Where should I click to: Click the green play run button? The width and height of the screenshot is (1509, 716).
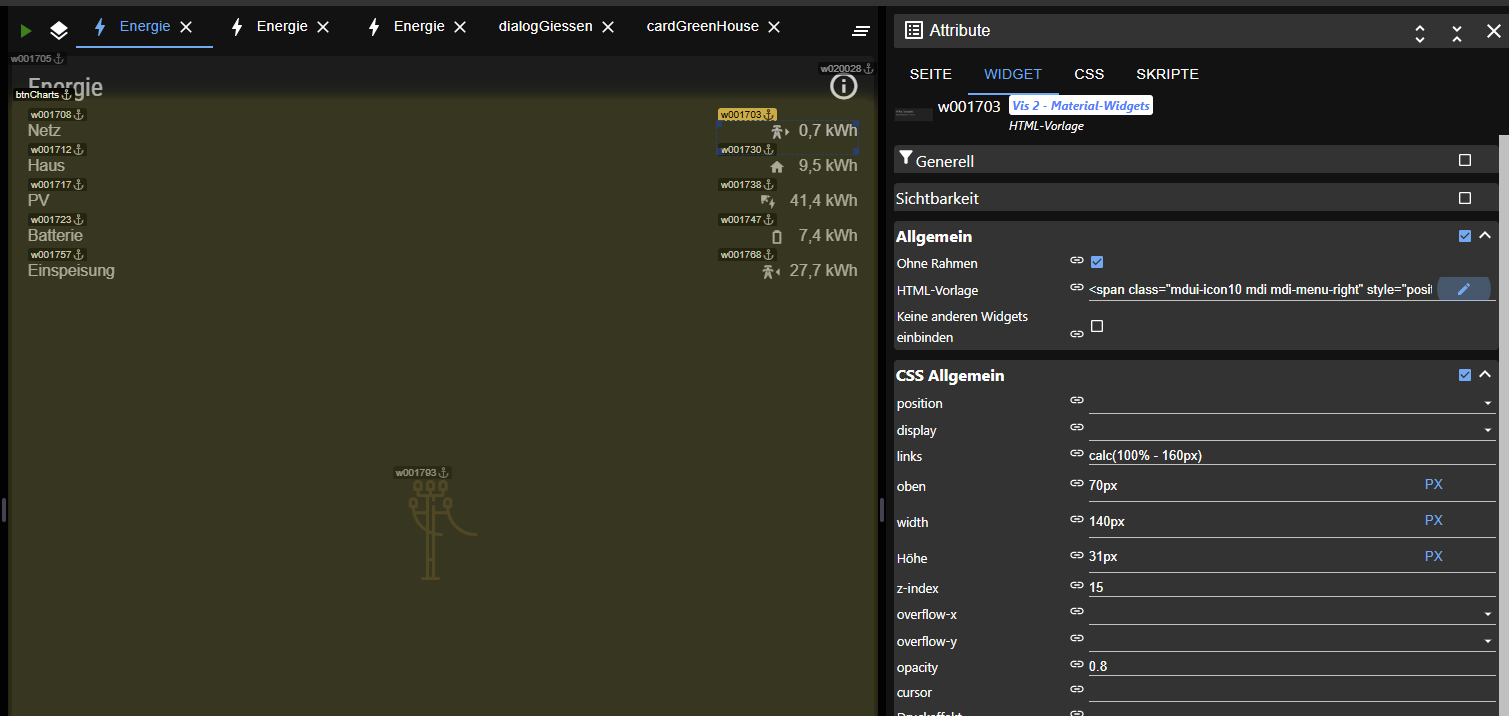pos(26,31)
